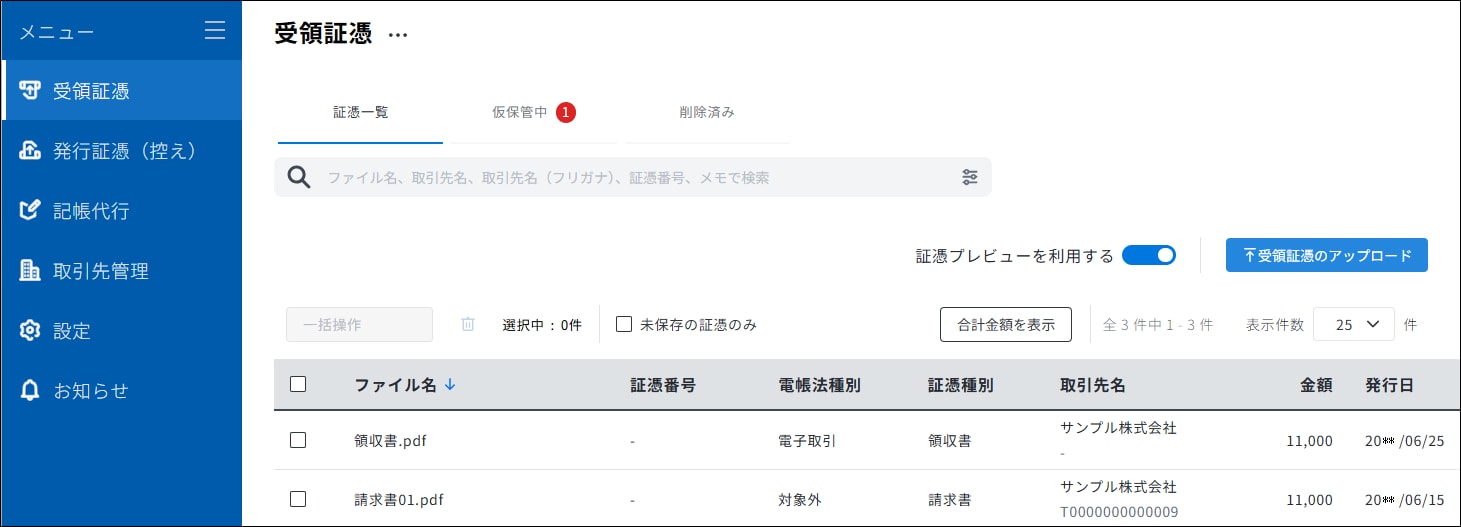This screenshot has width=1461, height=527.
Task: Click date 20**/06/25 in 領収書.pdf row
Action: click(1405, 441)
